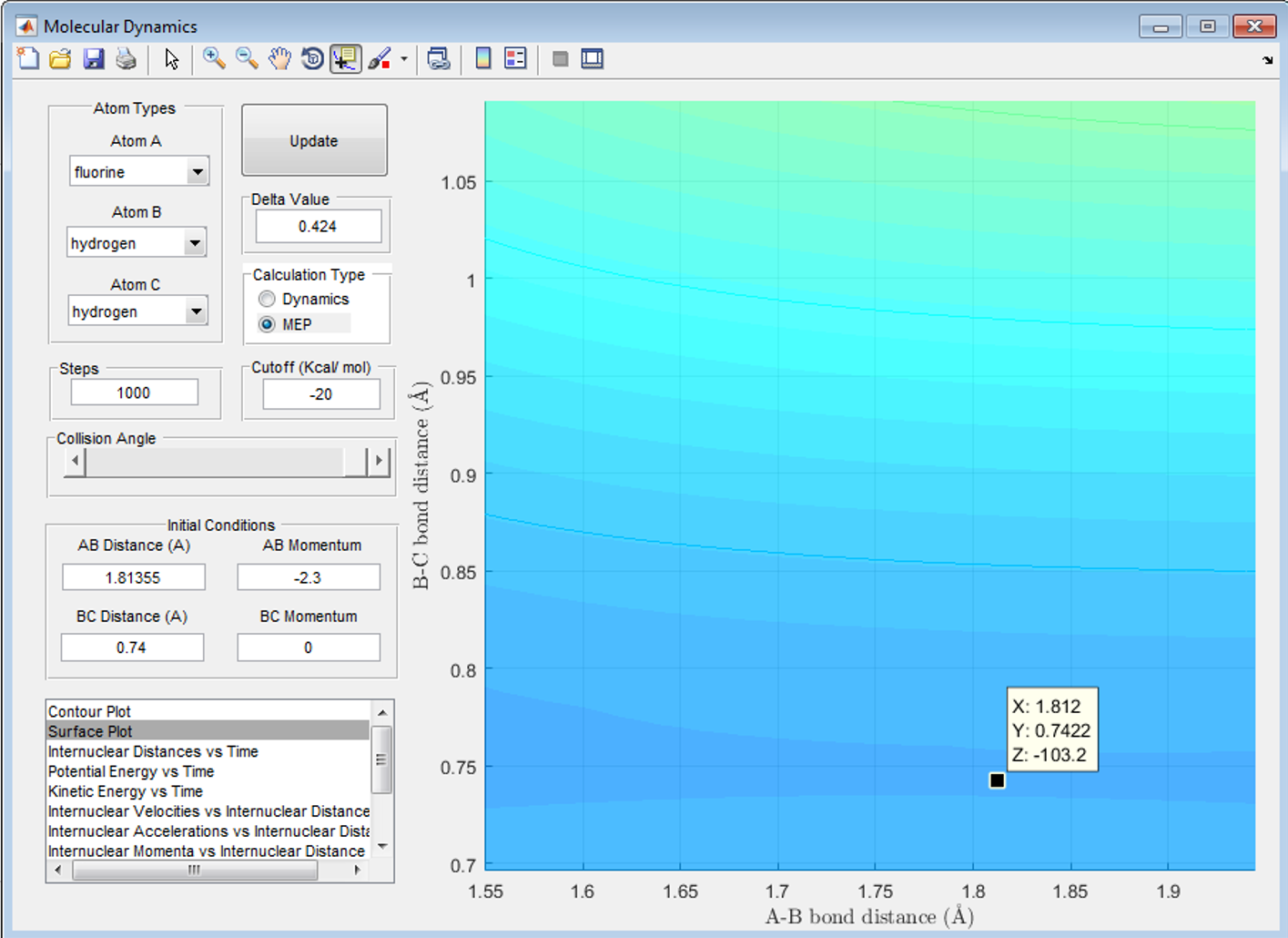Select the Dynamics calculation type

(267, 299)
